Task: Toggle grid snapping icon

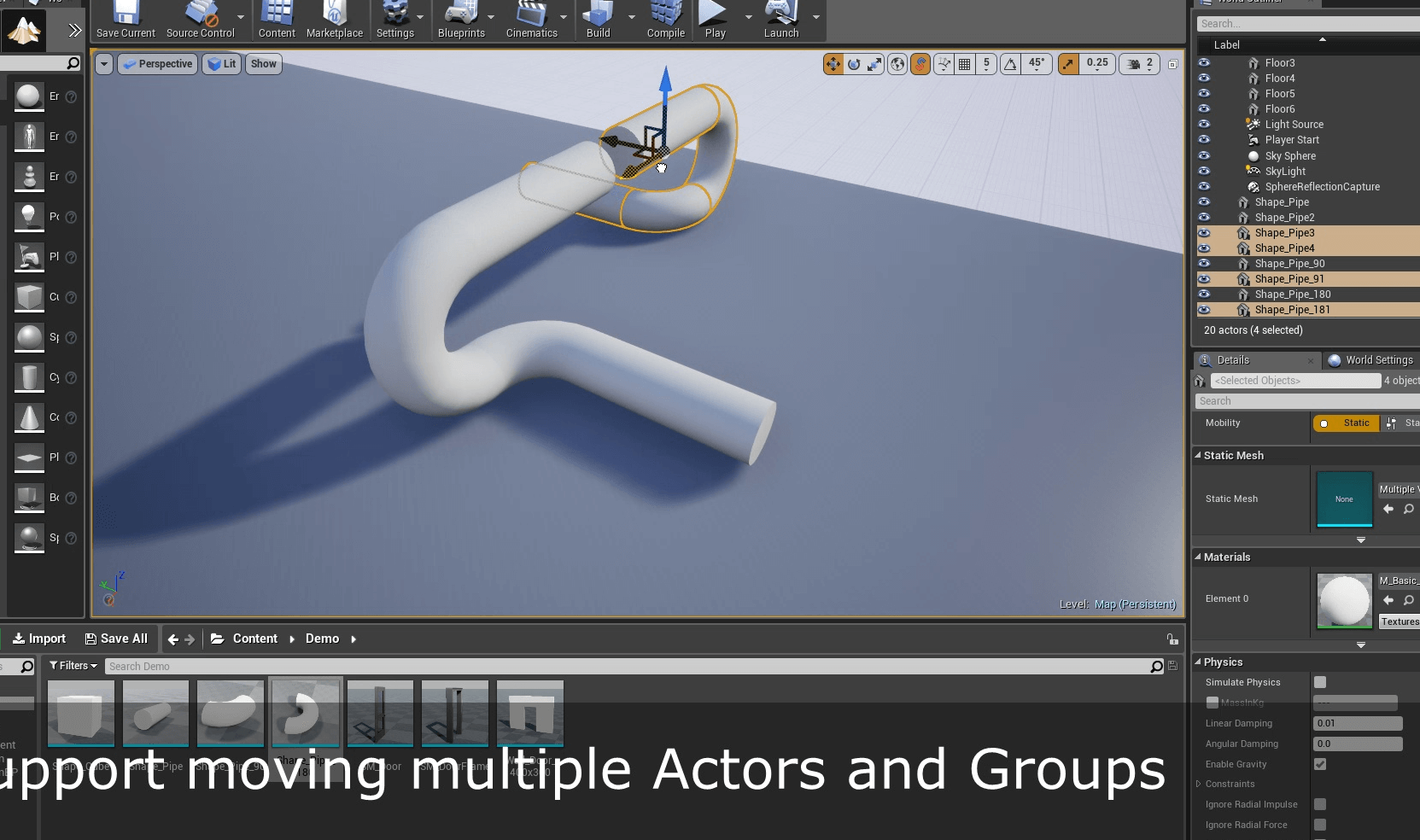Action: pyautogui.click(x=965, y=64)
